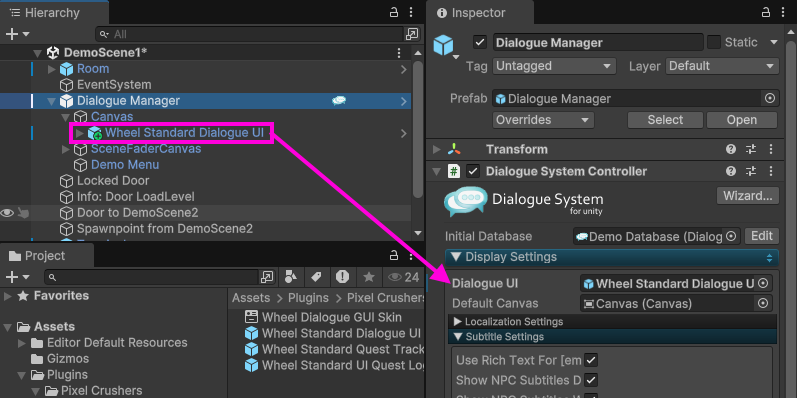Image resolution: width=797 pixels, height=398 pixels.
Task: Collapse DemoScene1 scene foldout
Action: (x=37, y=53)
